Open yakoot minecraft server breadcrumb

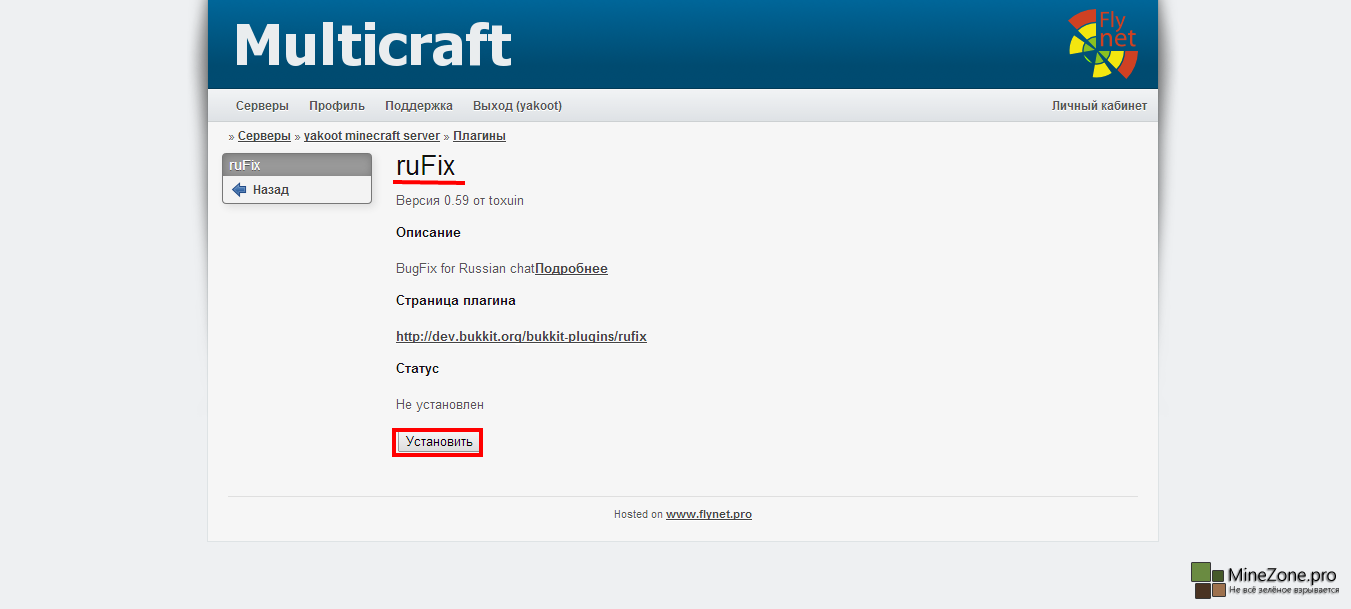click(x=371, y=136)
